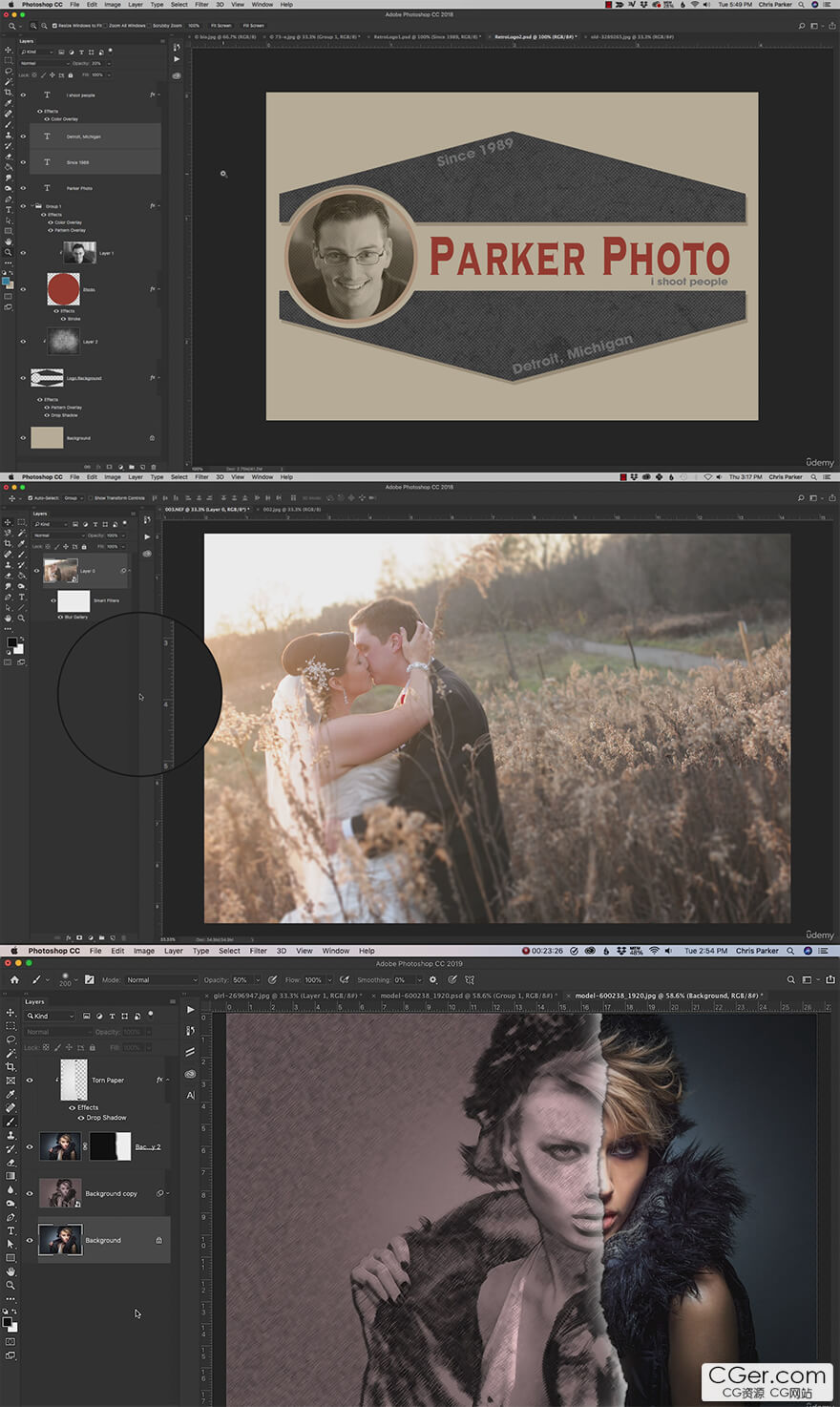Toggle Auto-Select checkbox in the wedding window
The width and height of the screenshot is (840, 1407).
tap(29, 498)
